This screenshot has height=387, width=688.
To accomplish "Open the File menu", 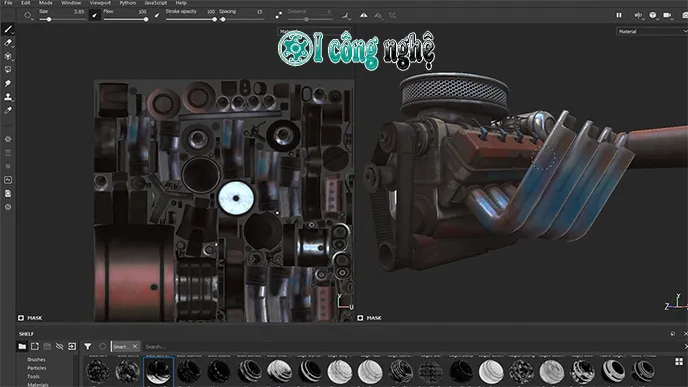I will tap(8, 3).
